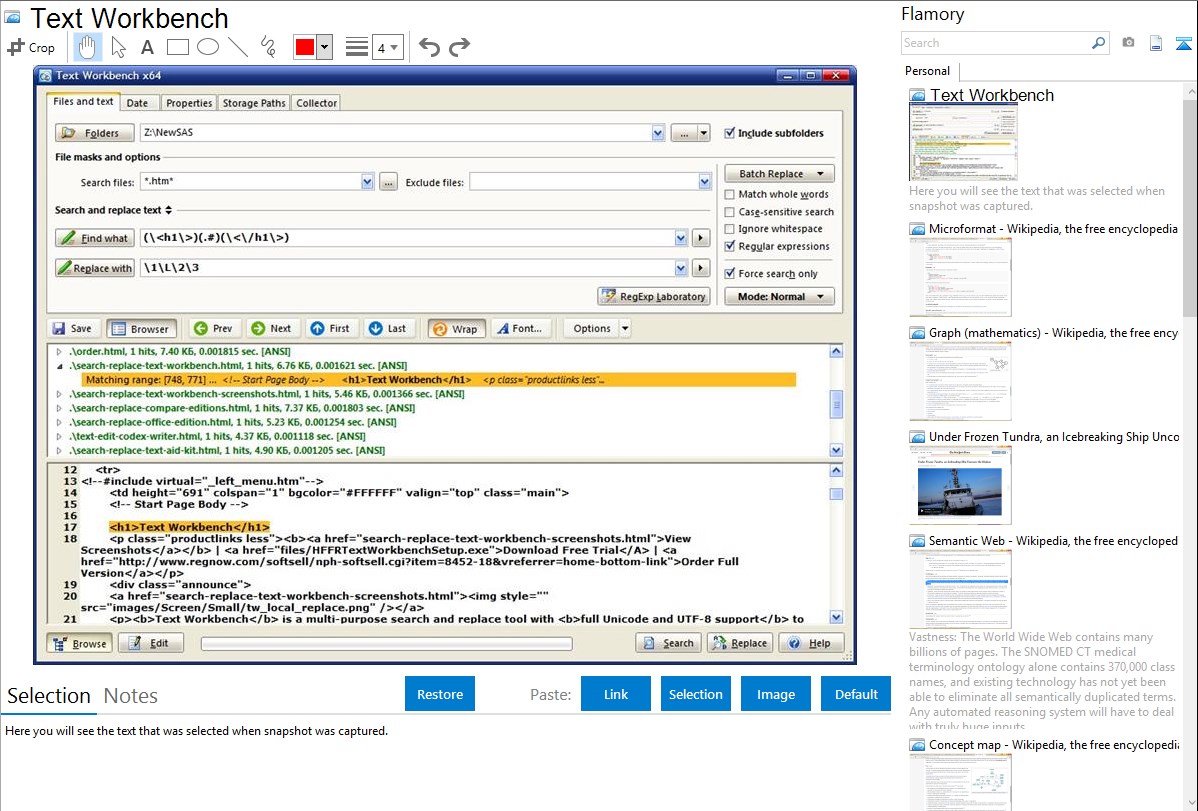Open the Find what history dropdown
This screenshot has height=811, width=1198.
pyautogui.click(x=681, y=238)
